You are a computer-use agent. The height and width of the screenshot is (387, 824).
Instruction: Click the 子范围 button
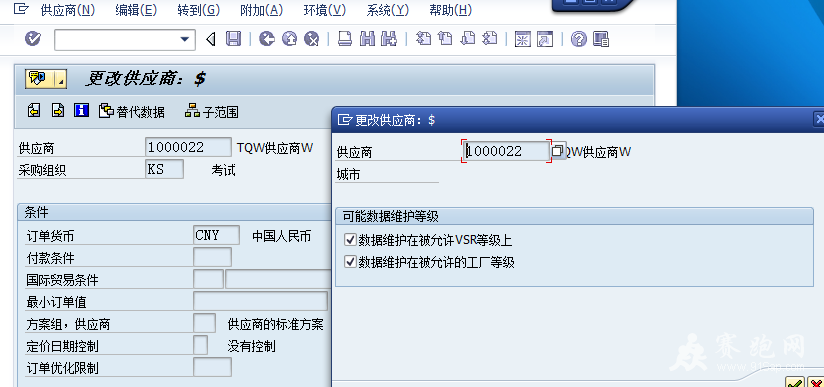pyautogui.click(x=212, y=111)
